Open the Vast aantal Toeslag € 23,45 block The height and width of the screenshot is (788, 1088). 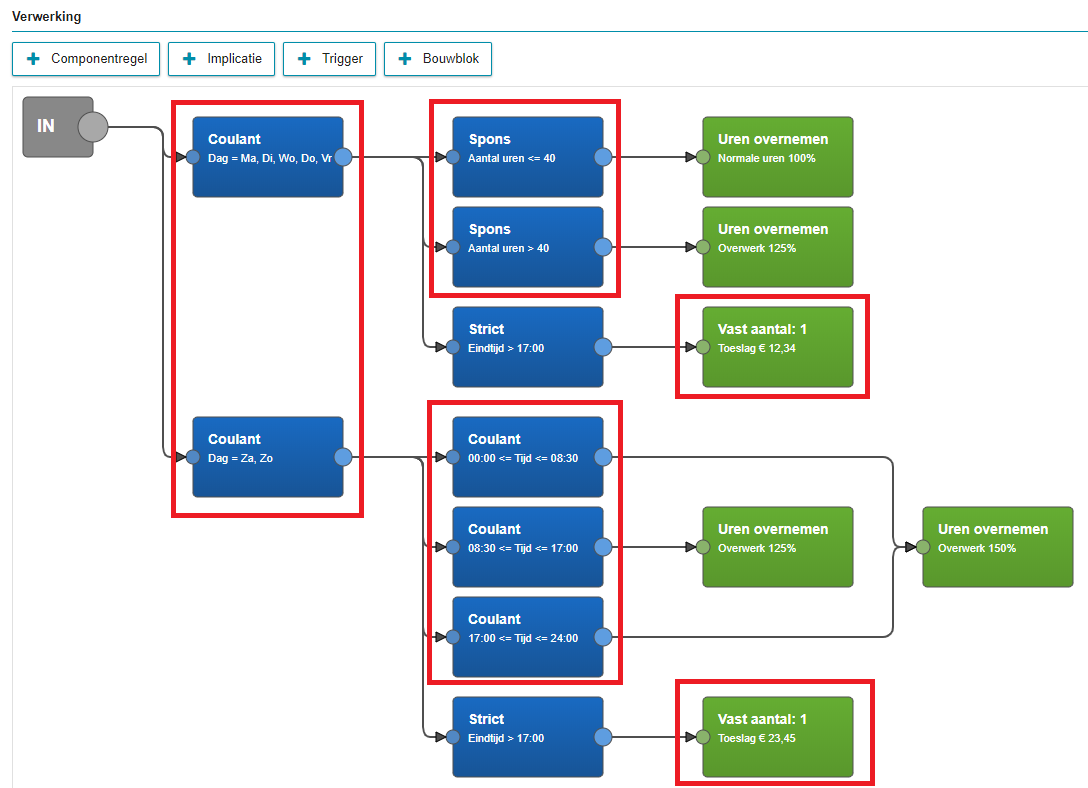click(778, 737)
